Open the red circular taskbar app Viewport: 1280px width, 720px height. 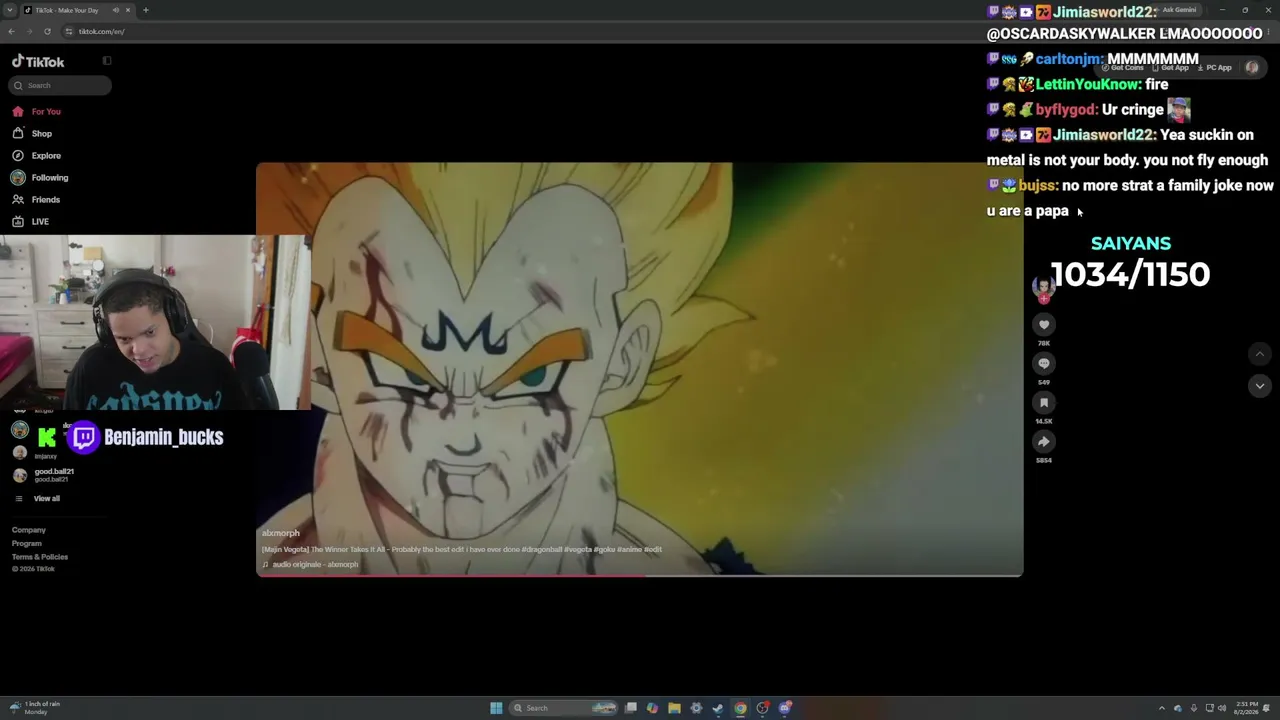pyautogui.click(x=762, y=708)
